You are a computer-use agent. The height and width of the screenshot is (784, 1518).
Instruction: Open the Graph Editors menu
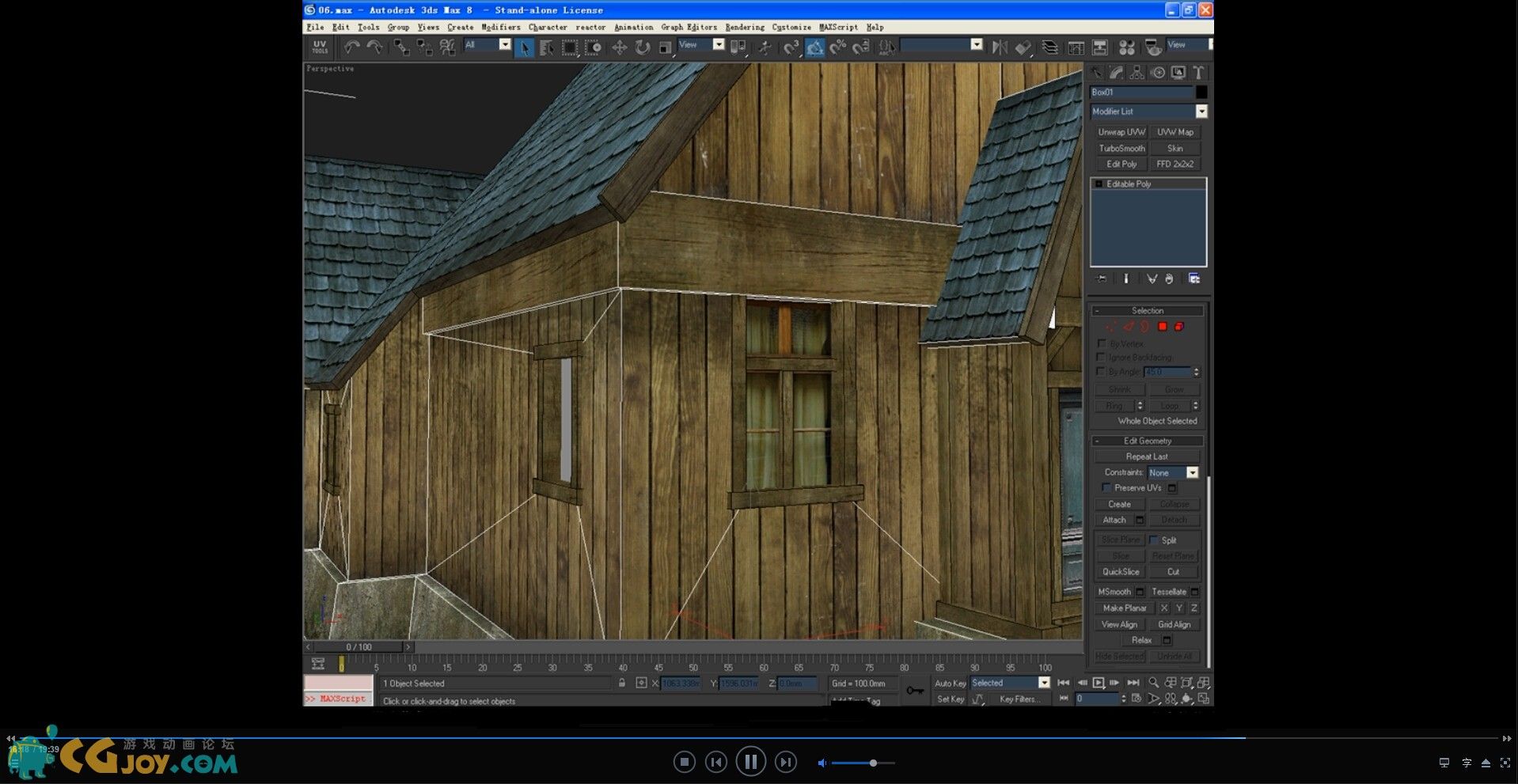pyautogui.click(x=689, y=27)
